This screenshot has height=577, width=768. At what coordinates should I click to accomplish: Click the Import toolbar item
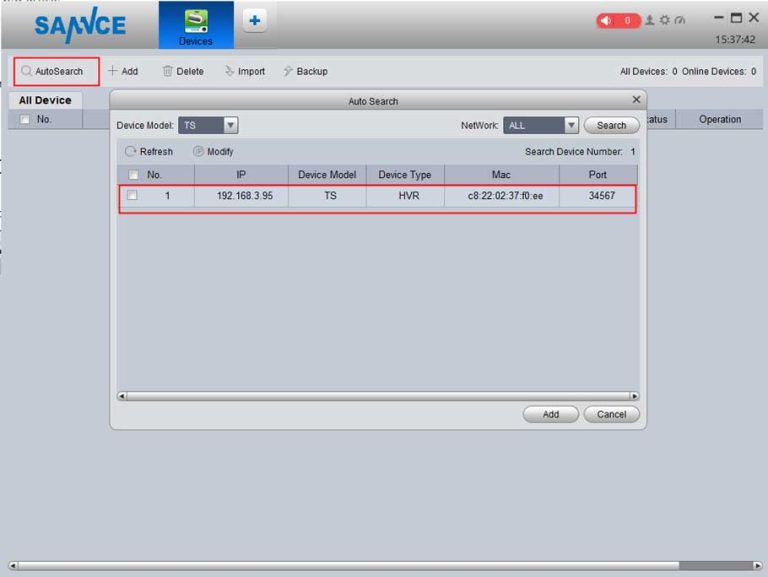[245, 71]
